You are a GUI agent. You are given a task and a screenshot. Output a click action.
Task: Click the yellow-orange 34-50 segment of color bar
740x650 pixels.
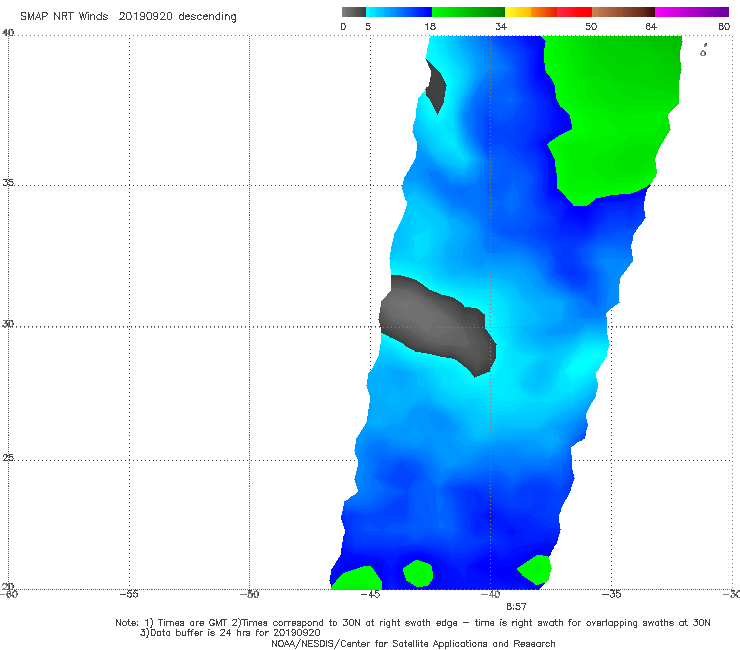coord(548,12)
